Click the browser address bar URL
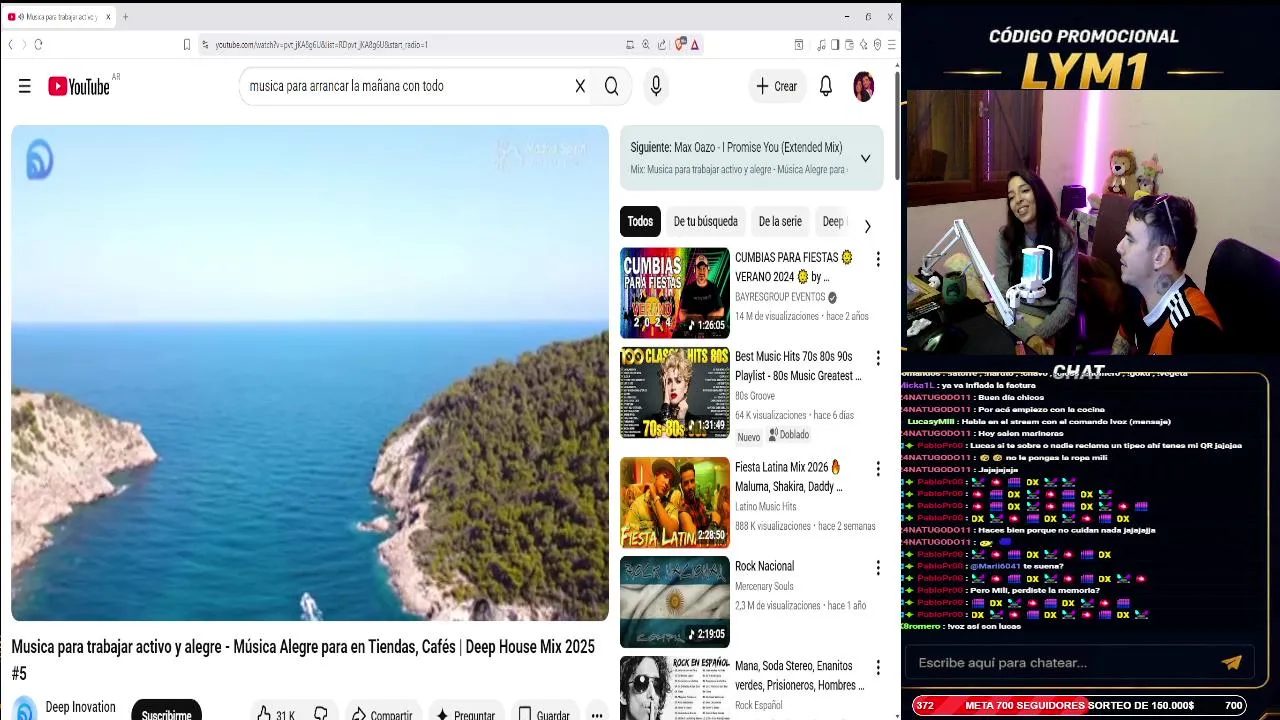The height and width of the screenshot is (720, 1280). (x=322, y=44)
